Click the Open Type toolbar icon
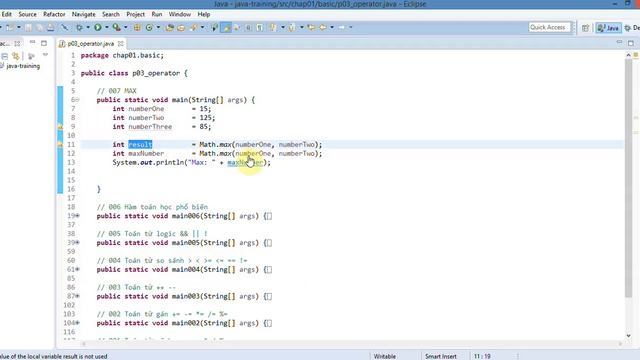This screenshot has height=360, width=640. tap(170, 27)
